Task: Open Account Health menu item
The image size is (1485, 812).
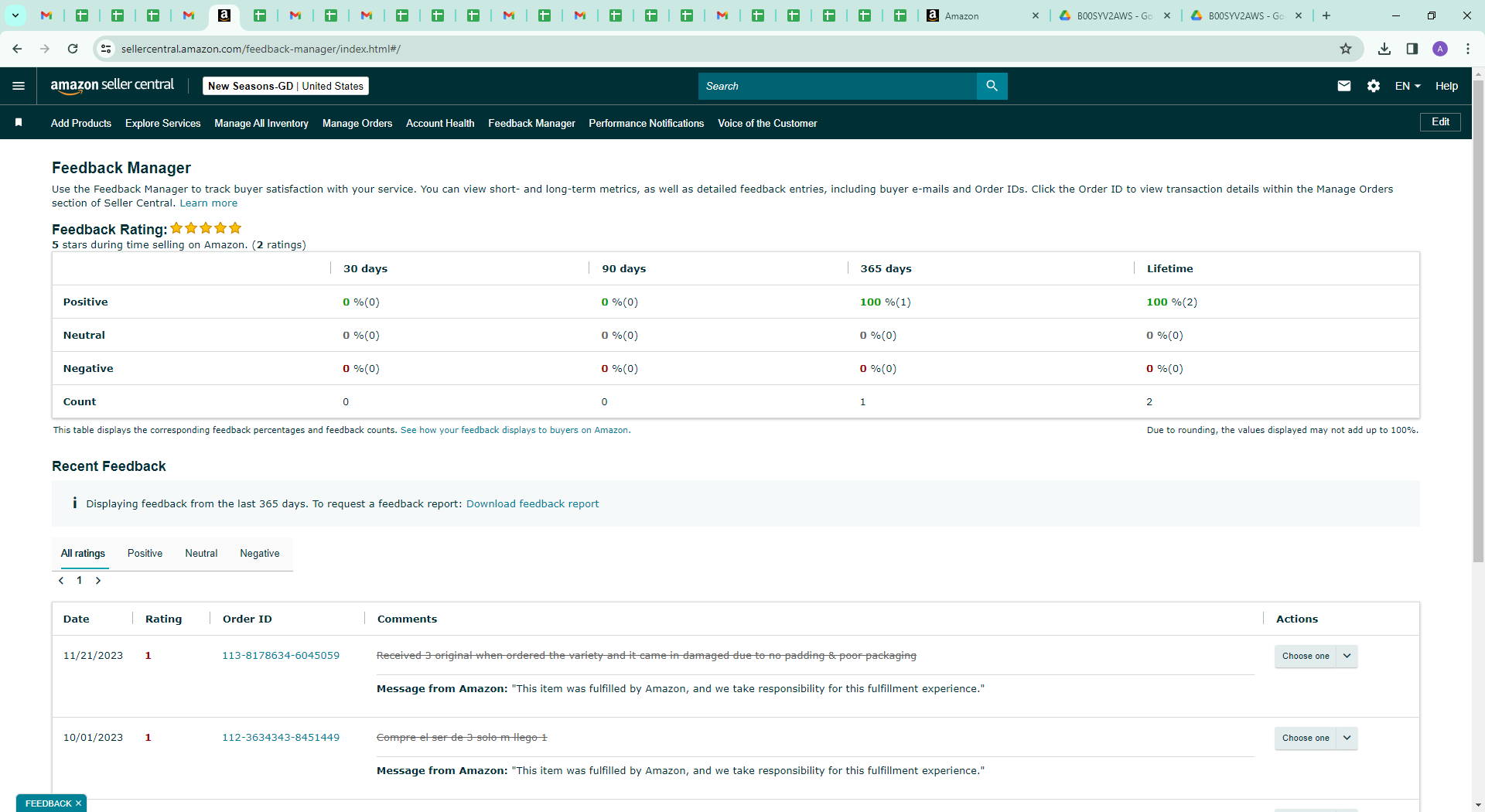Action: (x=440, y=123)
